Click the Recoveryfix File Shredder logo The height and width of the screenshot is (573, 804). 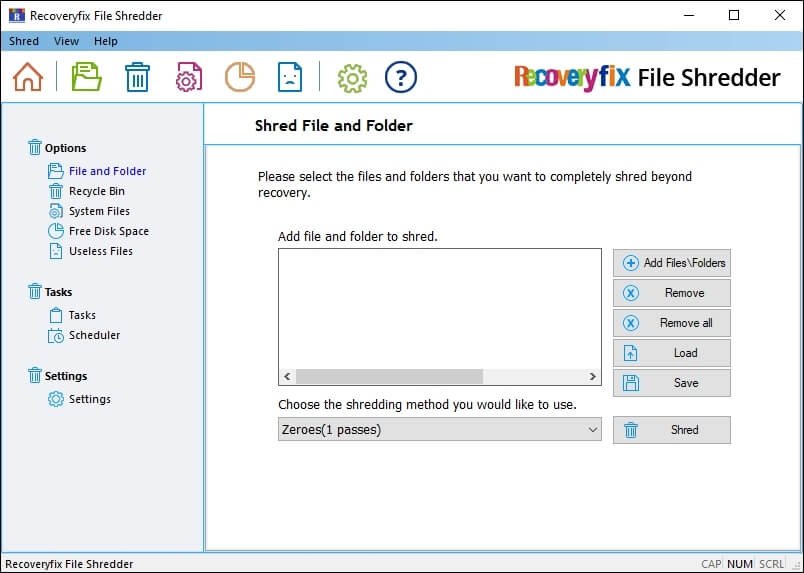647,77
